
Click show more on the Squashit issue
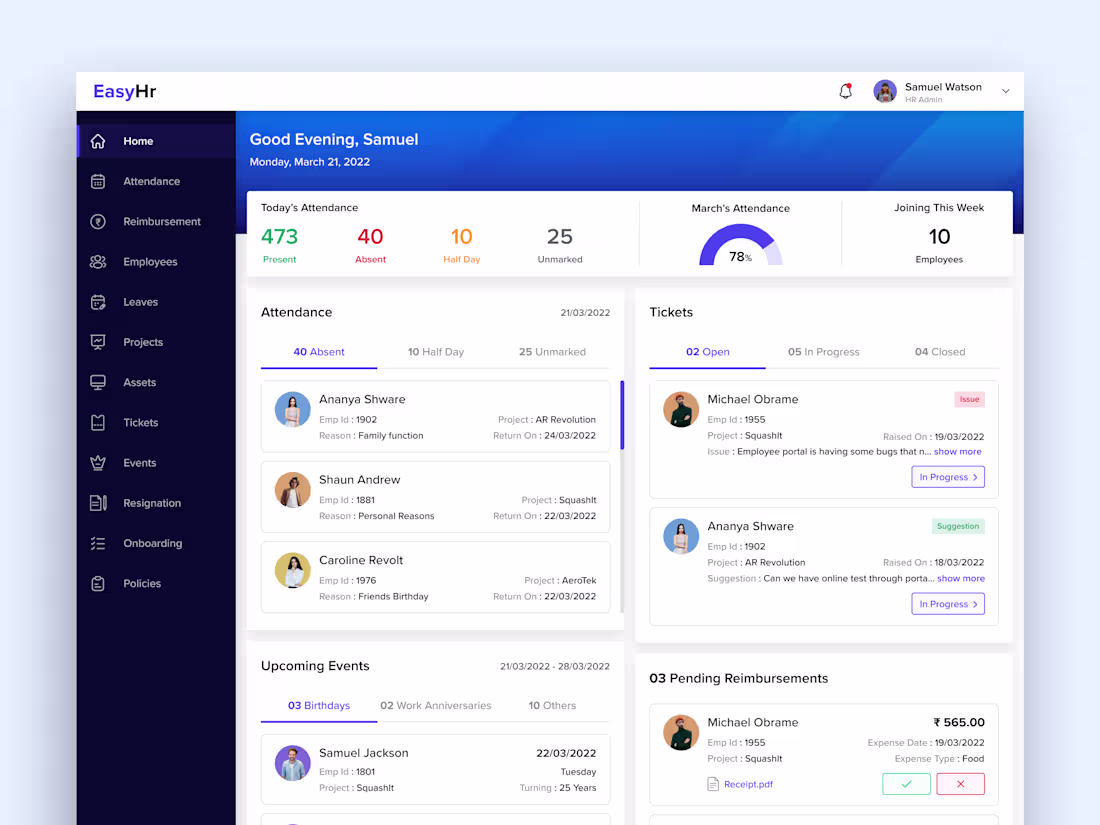tap(957, 451)
